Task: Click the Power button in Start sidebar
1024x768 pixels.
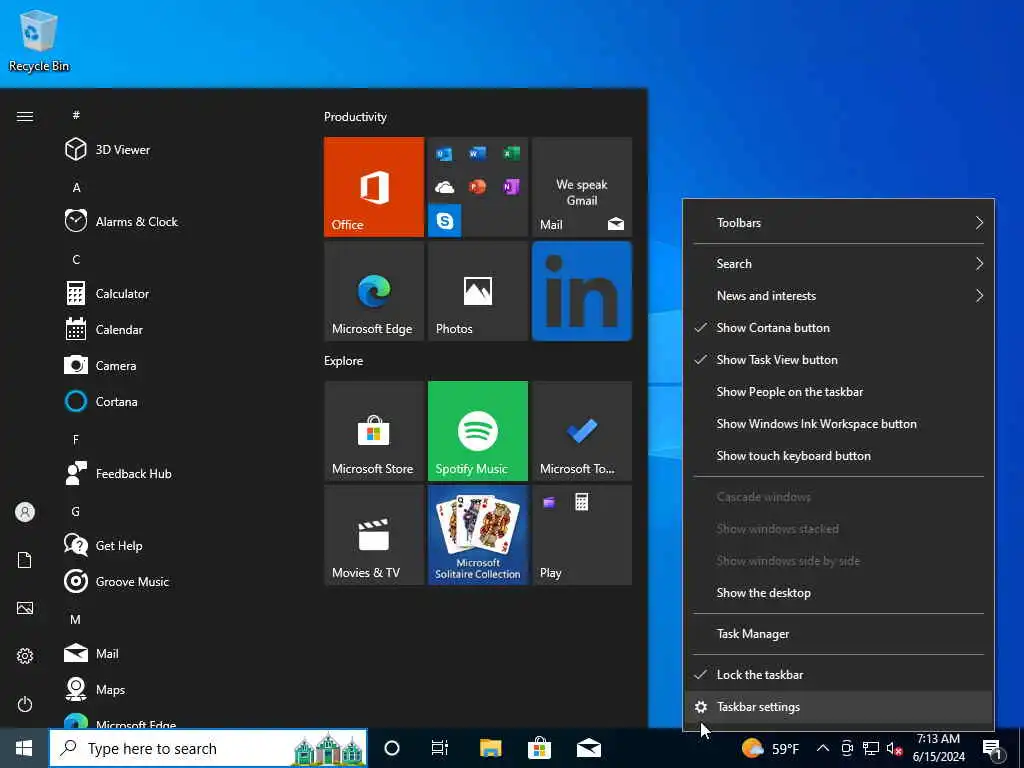Action: click(x=25, y=704)
